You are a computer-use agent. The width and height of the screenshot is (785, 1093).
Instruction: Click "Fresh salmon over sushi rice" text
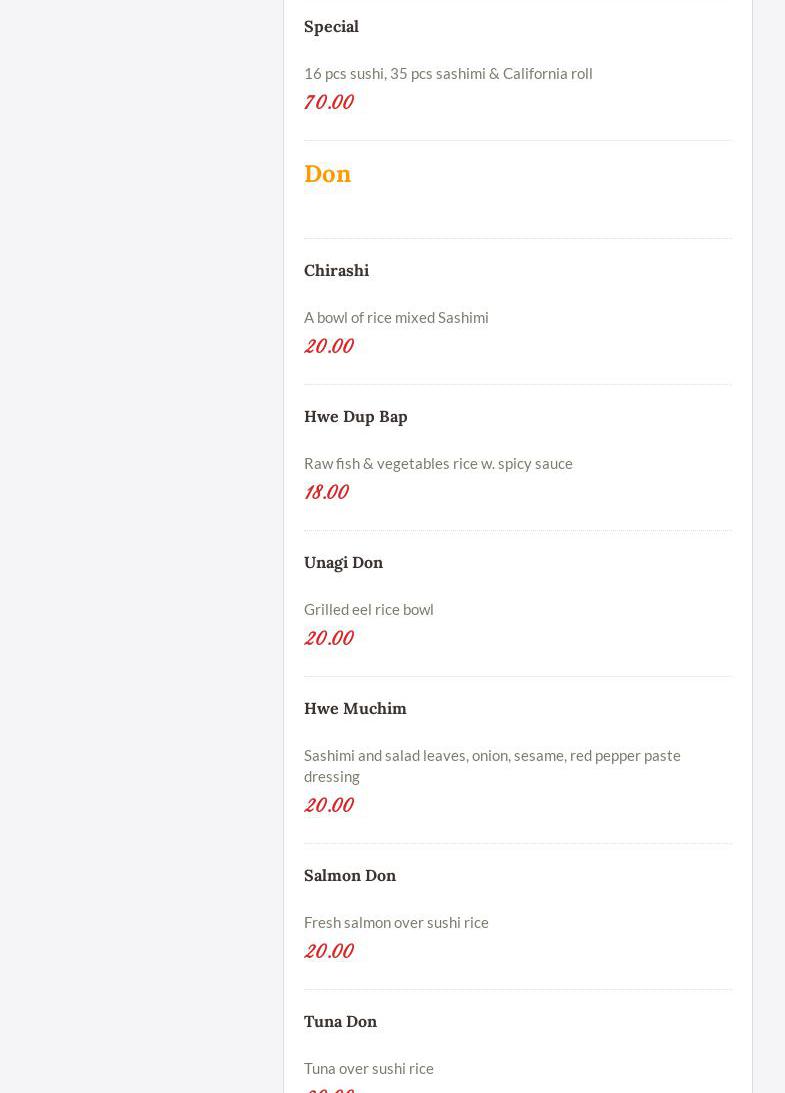point(396,922)
